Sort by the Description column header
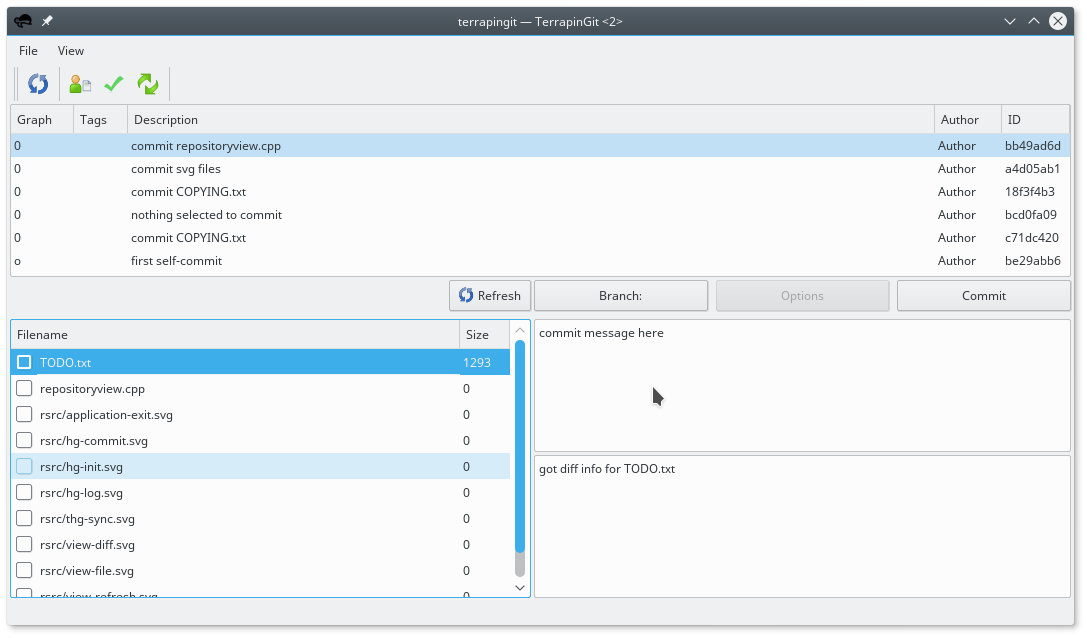Screen dimensions: 1087x638 [531, 119]
